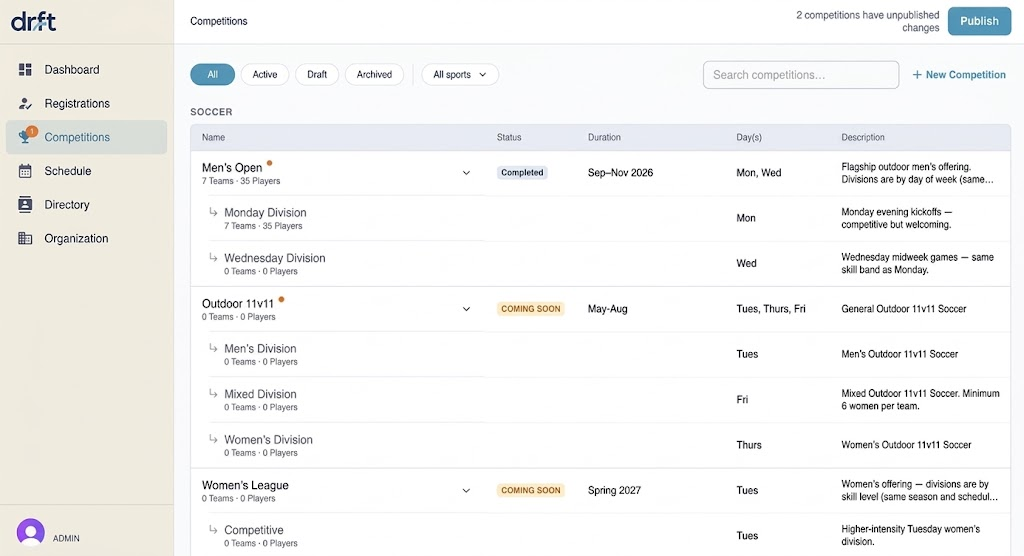
Task: Click the SOCCER section heading
Action: click(x=211, y=112)
